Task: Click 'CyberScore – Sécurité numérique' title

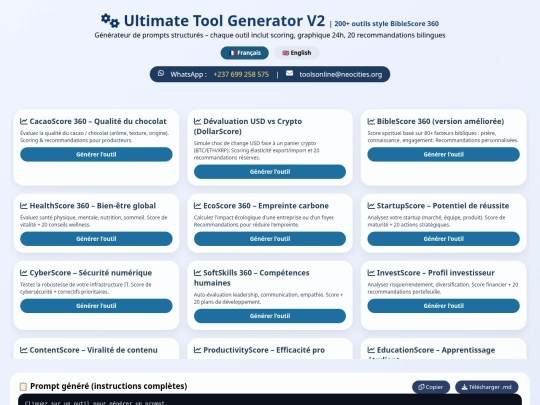Action: [x=91, y=273]
